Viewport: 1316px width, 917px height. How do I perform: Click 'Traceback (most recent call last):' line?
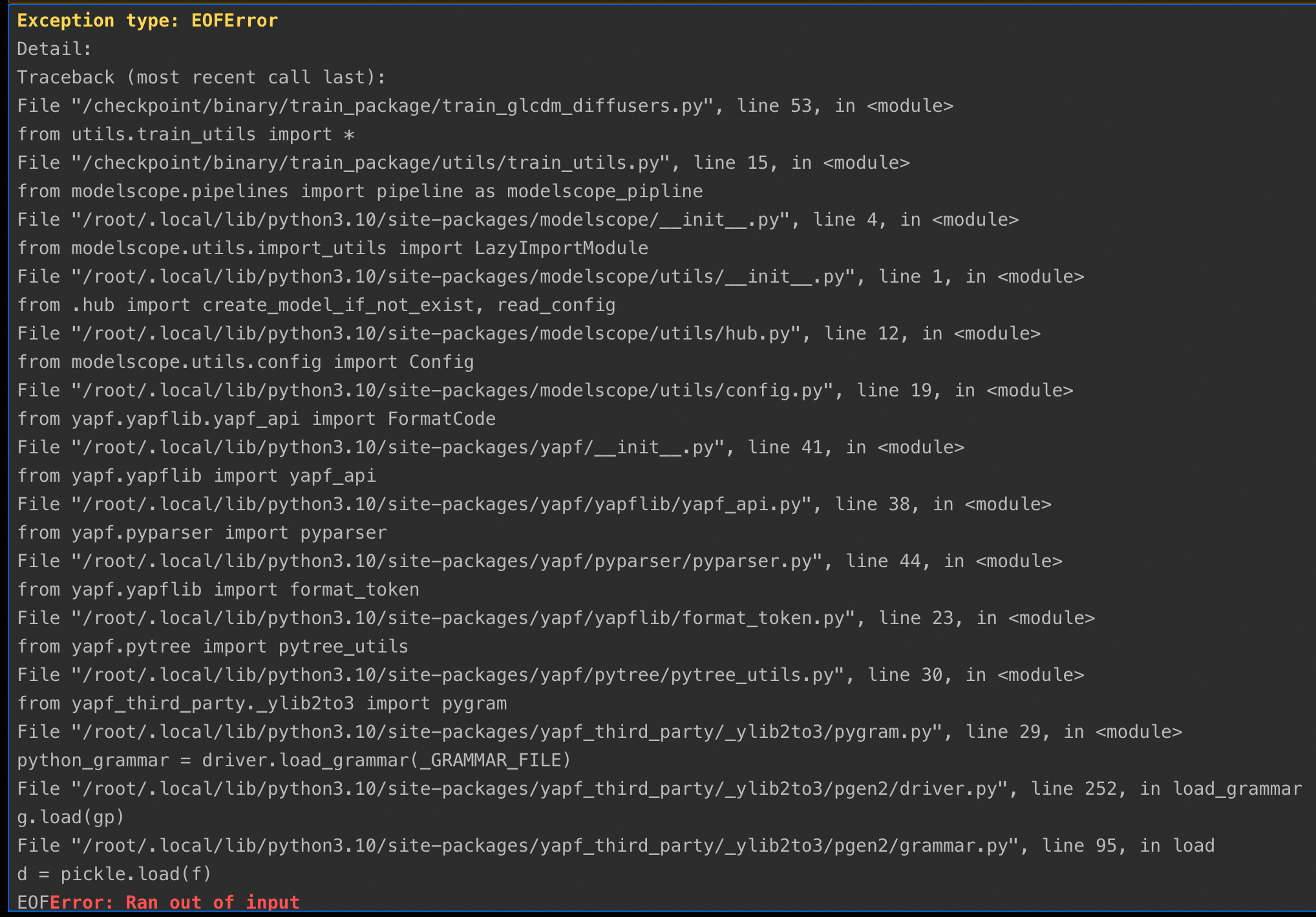tap(202, 78)
